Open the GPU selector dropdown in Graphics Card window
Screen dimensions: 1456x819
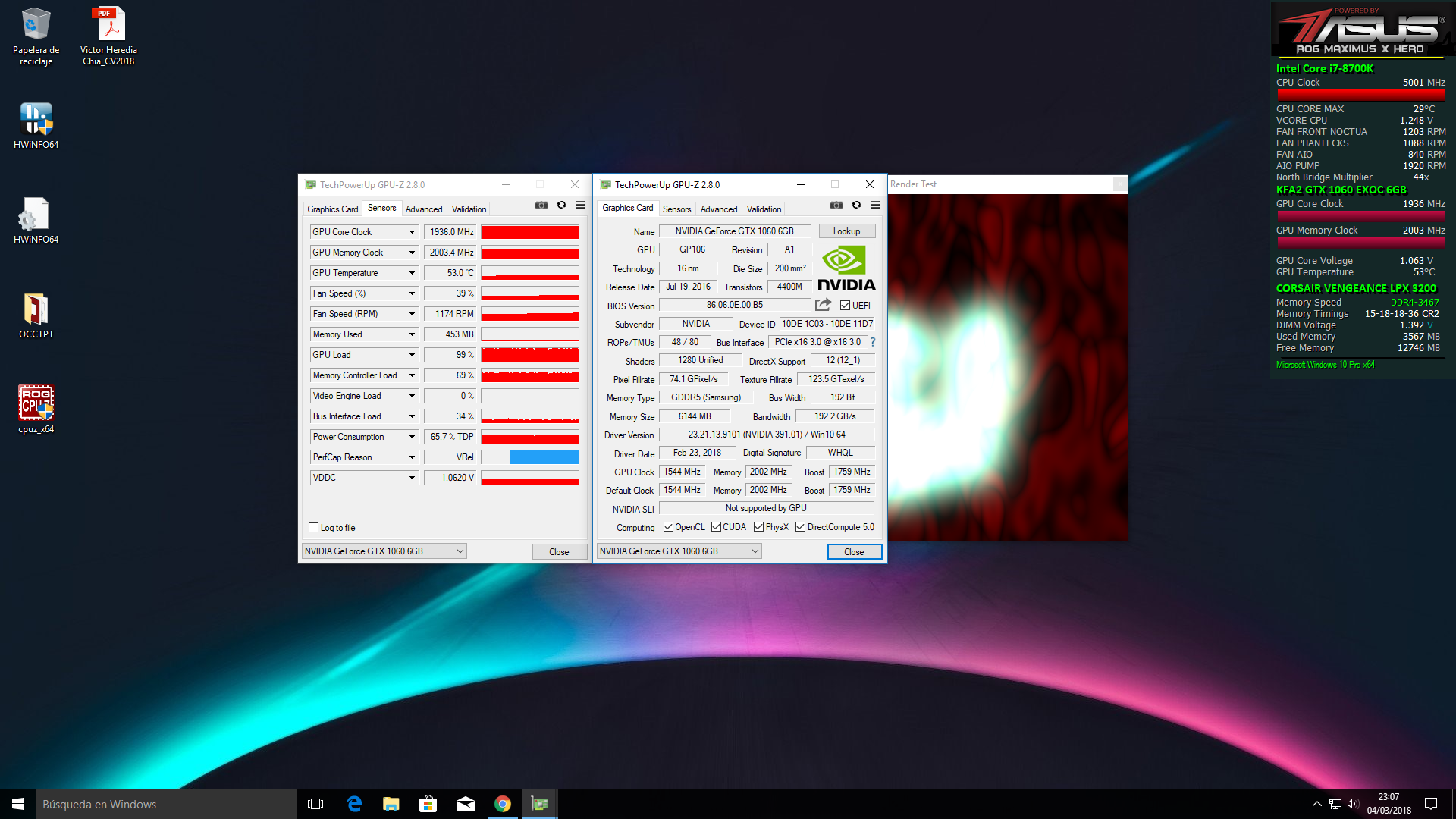pyautogui.click(x=679, y=551)
